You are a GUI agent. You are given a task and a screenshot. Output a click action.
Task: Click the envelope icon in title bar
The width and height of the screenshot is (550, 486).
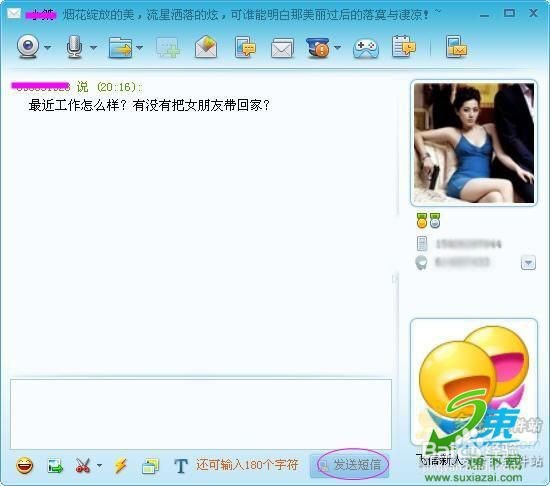click(x=14, y=14)
